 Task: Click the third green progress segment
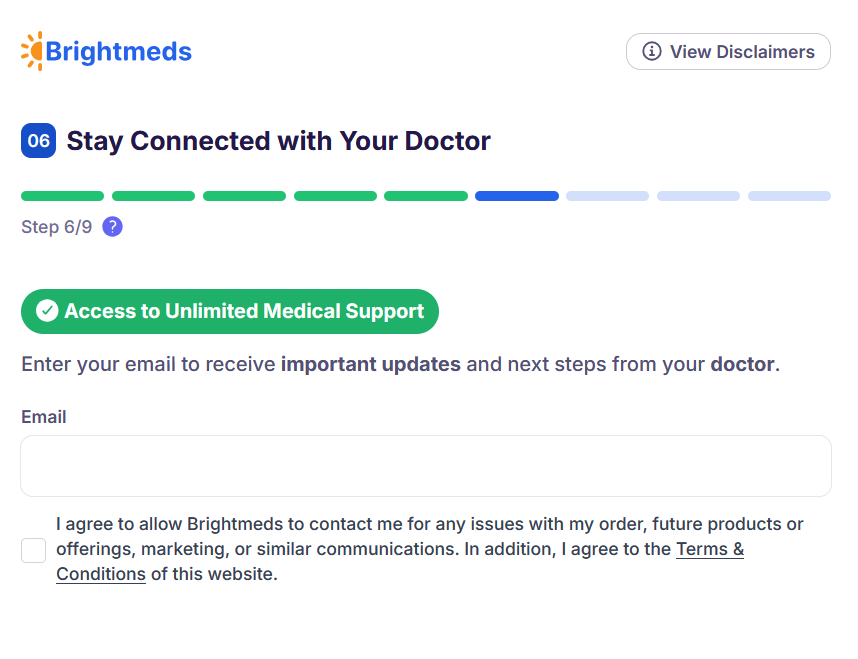tap(244, 196)
